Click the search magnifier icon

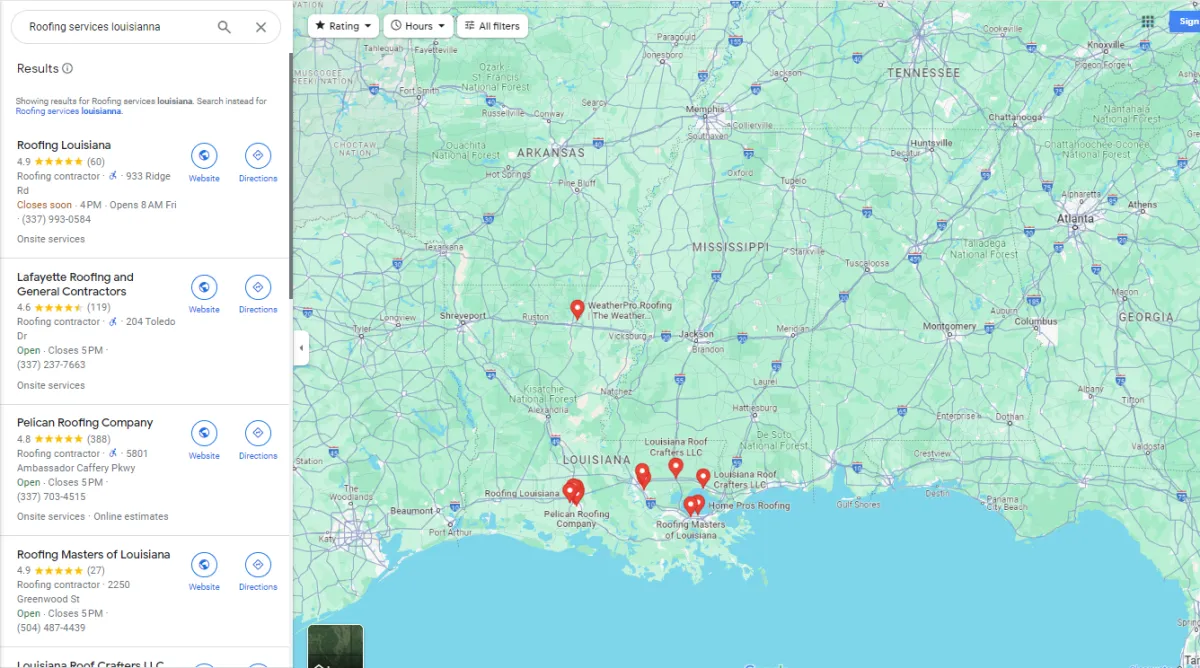224,27
